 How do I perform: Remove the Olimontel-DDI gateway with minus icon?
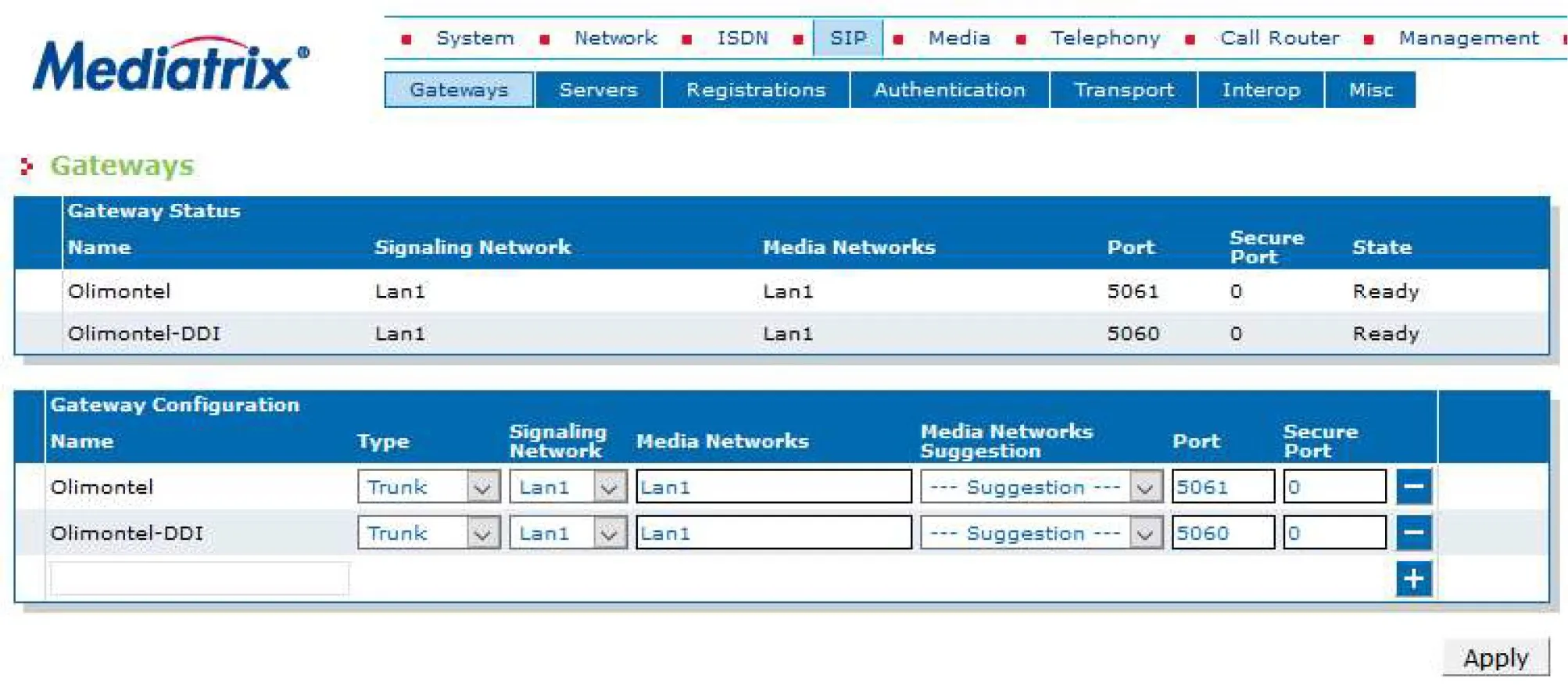(1413, 533)
